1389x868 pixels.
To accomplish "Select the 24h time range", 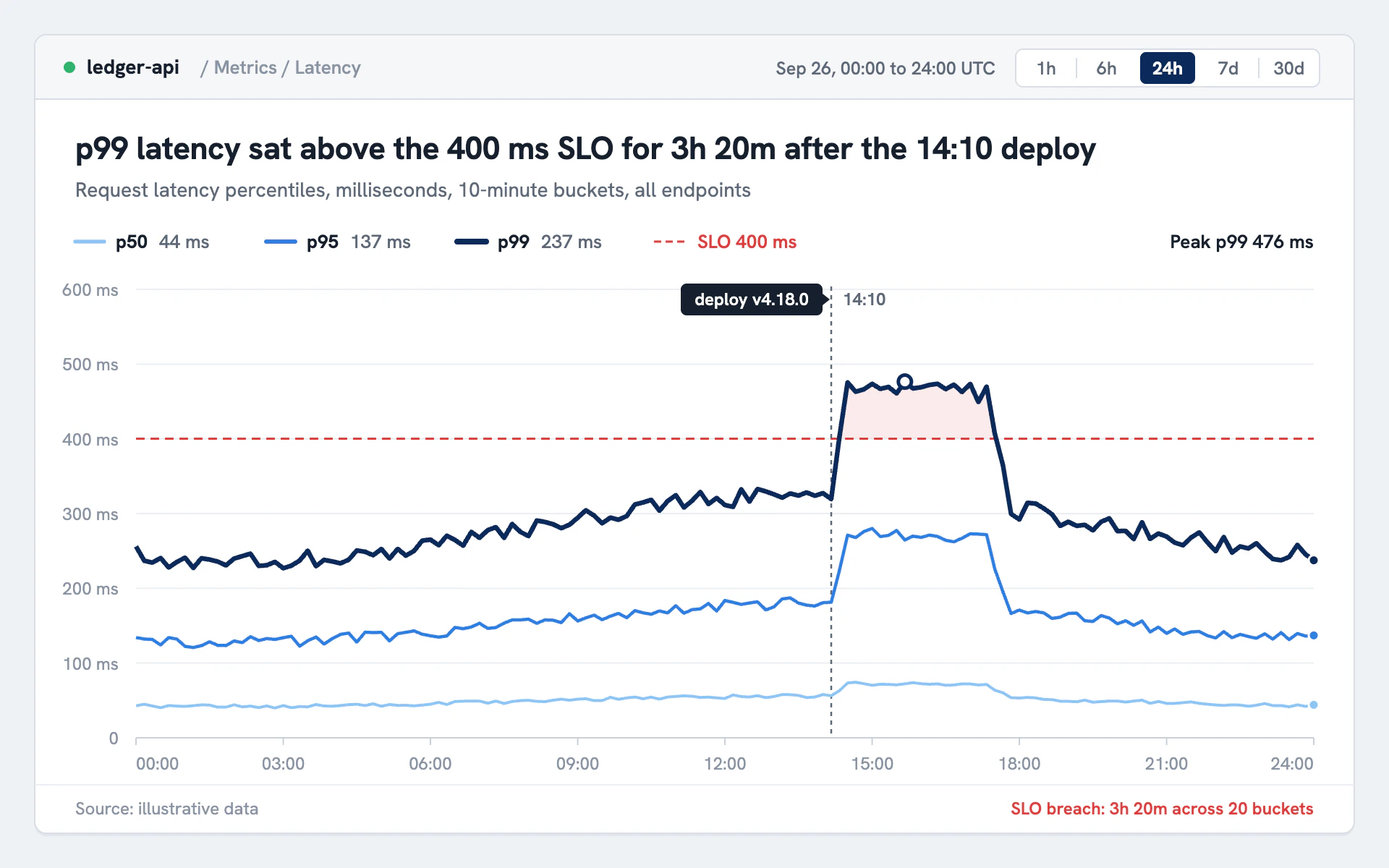I will pyautogui.click(x=1167, y=68).
